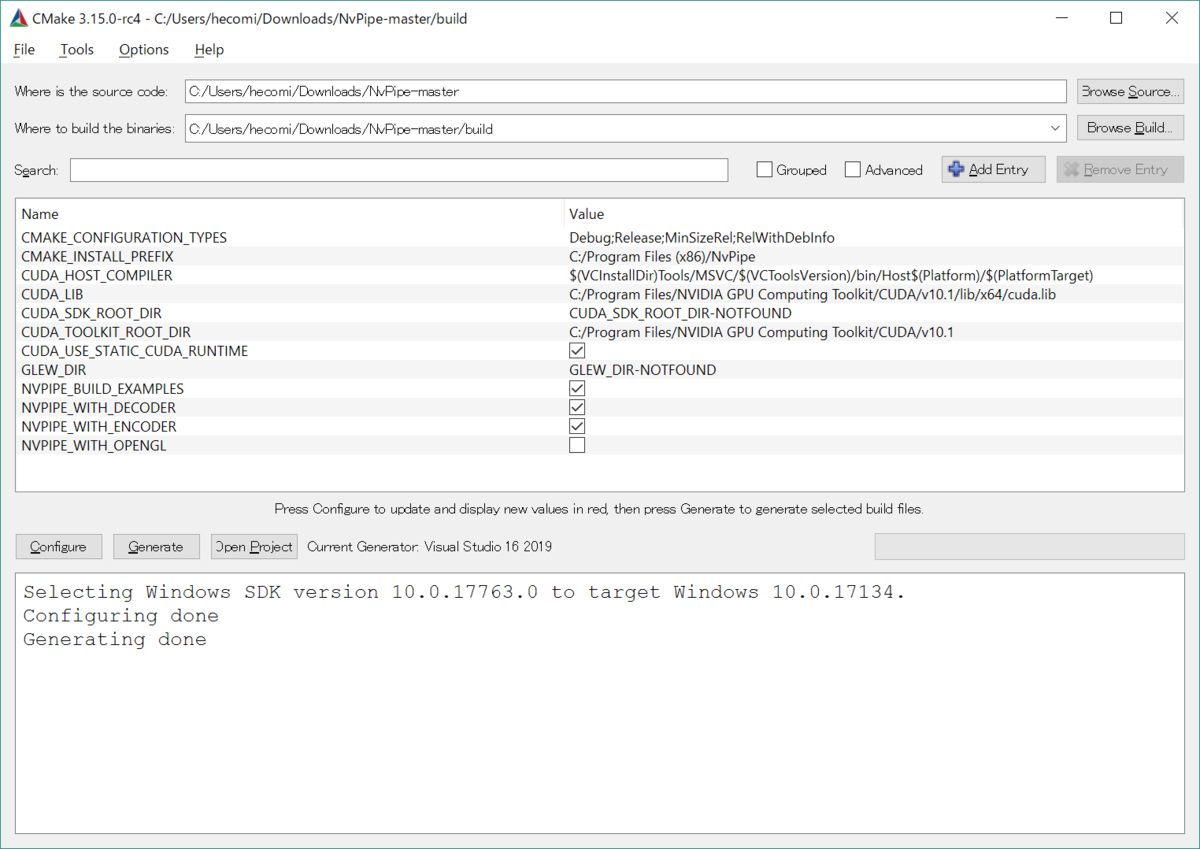This screenshot has width=1200, height=849.
Task: Enable the Advanced checkbox
Action: 853,170
